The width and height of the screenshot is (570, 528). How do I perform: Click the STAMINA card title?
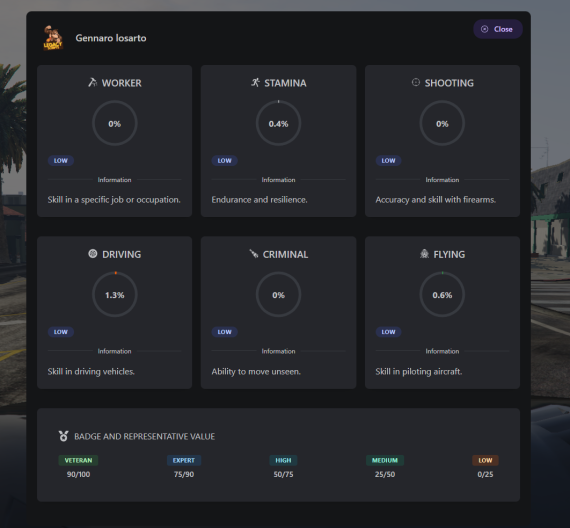tap(285, 83)
